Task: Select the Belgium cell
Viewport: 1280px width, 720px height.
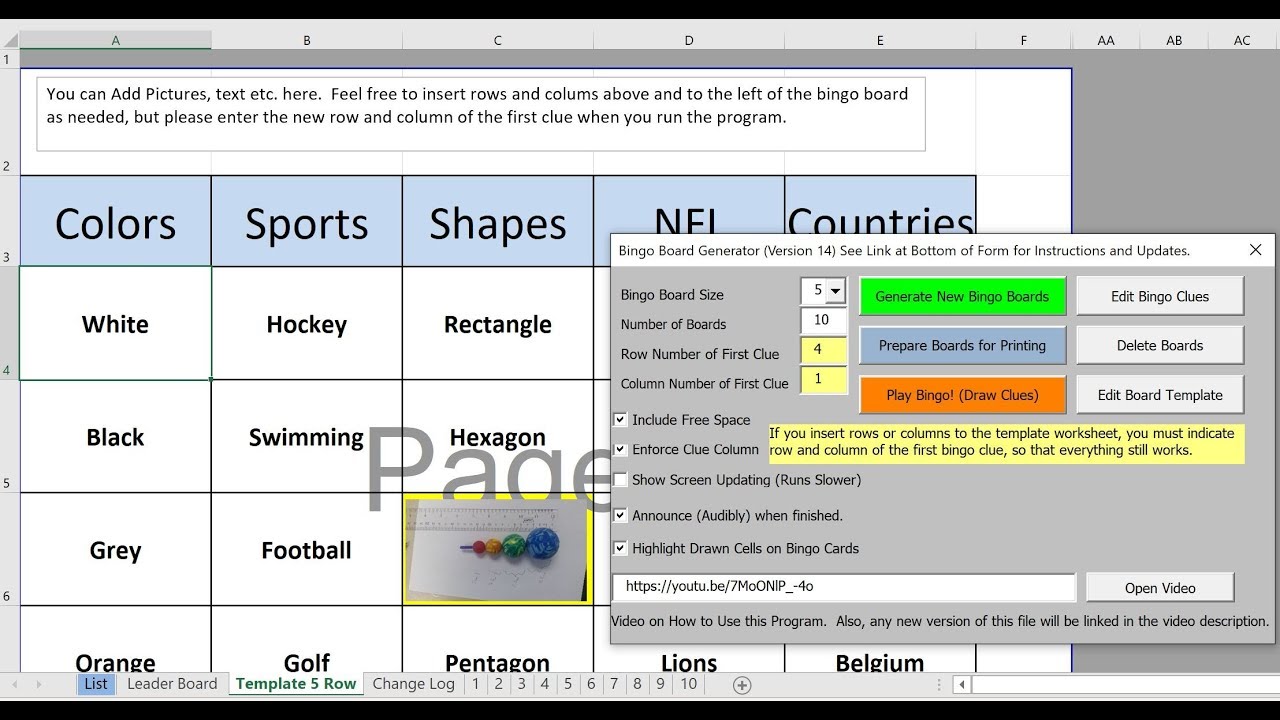Action: (x=880, y=658)
